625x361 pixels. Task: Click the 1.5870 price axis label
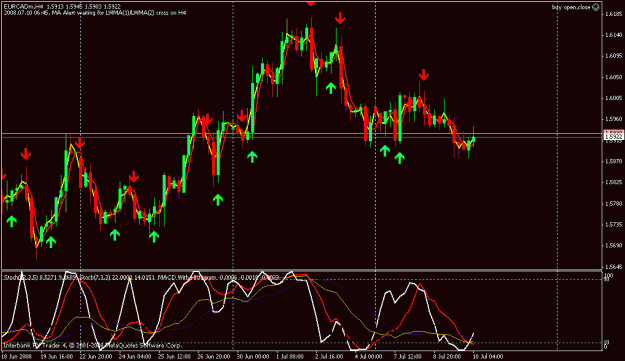coord(613,161)
